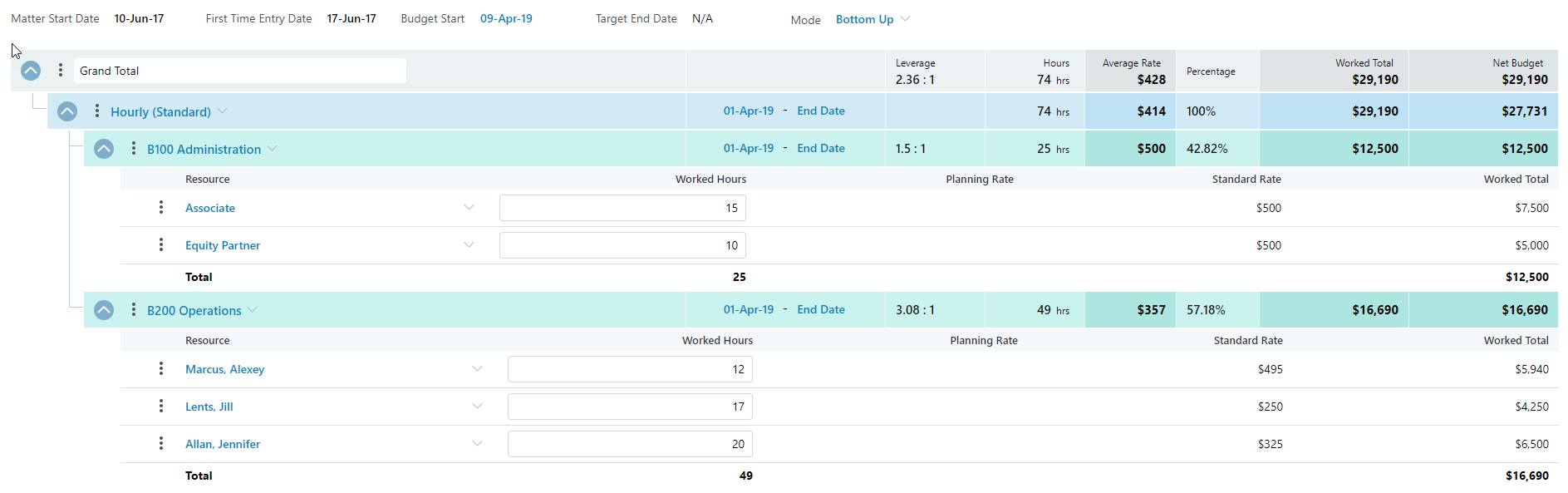Open the Marcus, Alexey row menu
Viewport: 1568px width, 493px height.
coord(161,369)
